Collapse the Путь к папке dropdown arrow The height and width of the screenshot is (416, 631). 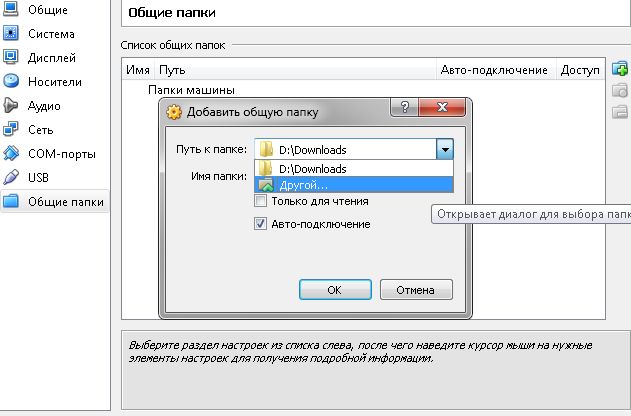[x=444, y=149]
